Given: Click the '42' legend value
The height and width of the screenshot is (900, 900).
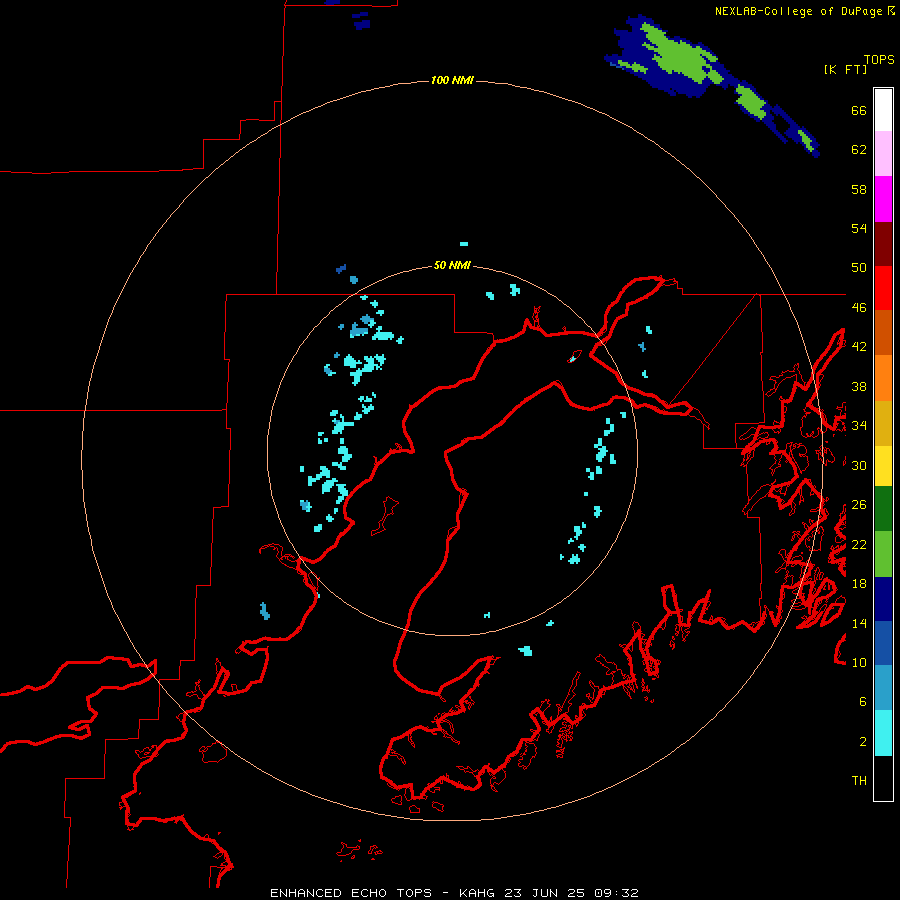Looking at the screenshot, I should pyautogui.click(x=859, y=347).
